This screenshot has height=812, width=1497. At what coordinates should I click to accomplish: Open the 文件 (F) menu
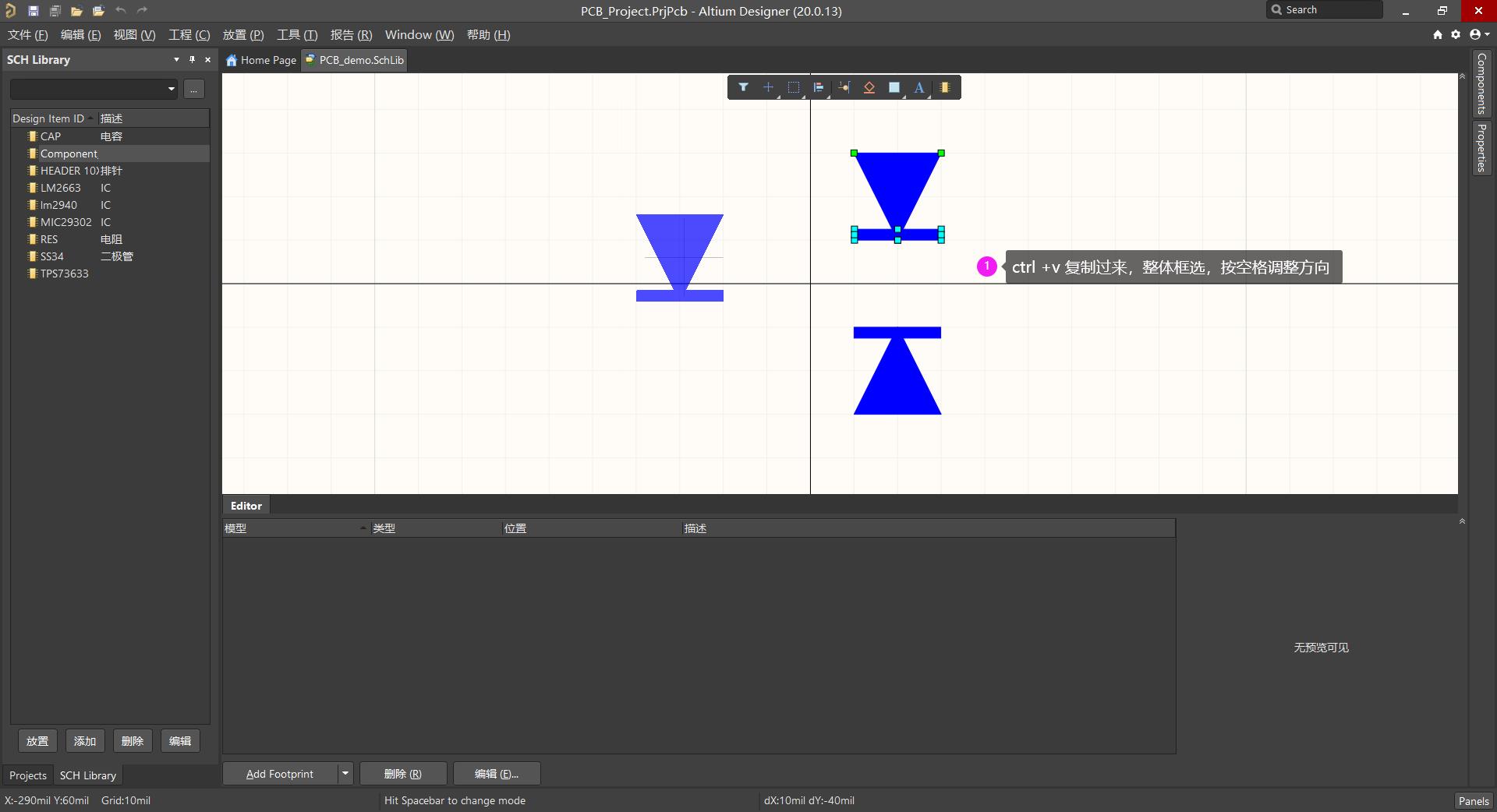point(27,35)
